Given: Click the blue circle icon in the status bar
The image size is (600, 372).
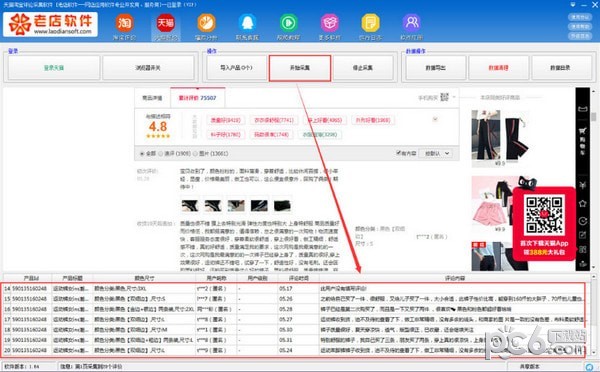Looking at the screenshot, I should coord(590,367).
